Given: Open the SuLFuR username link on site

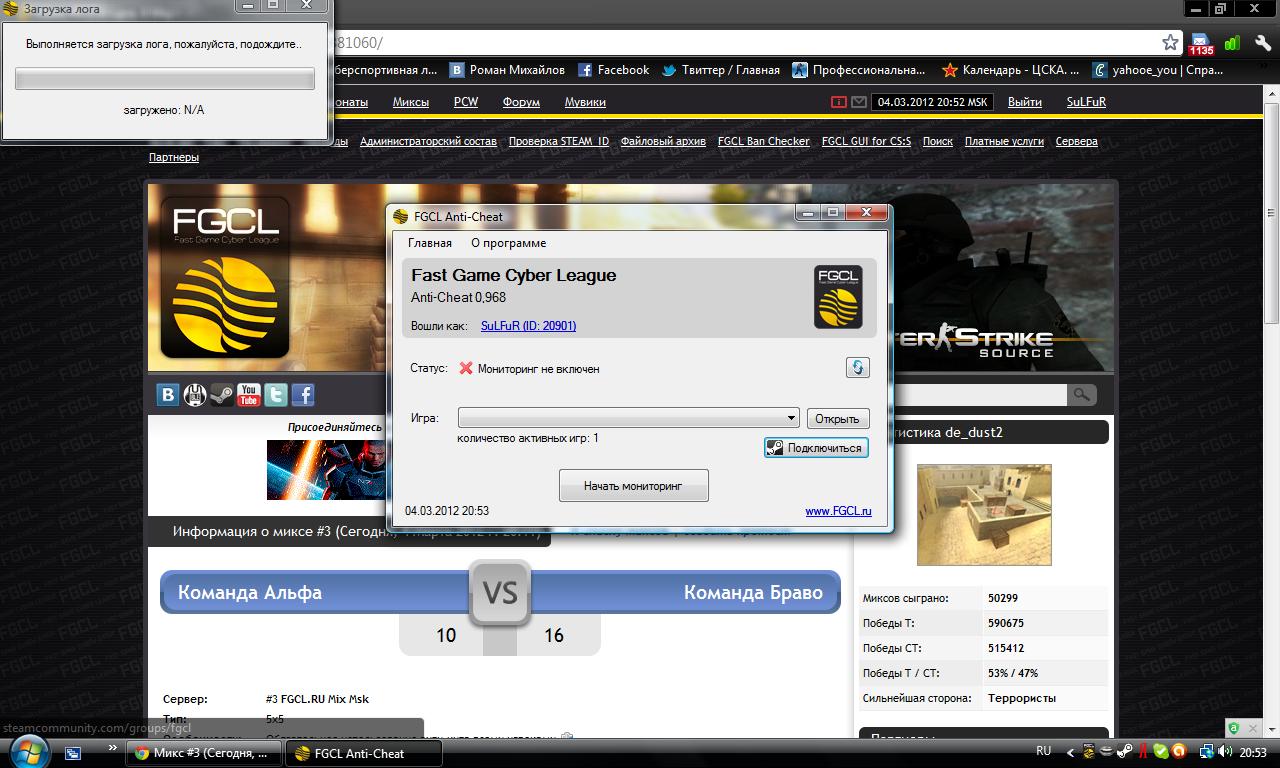Looking at the screenshot, I should pyautogui.click(x=1086, y=102).
